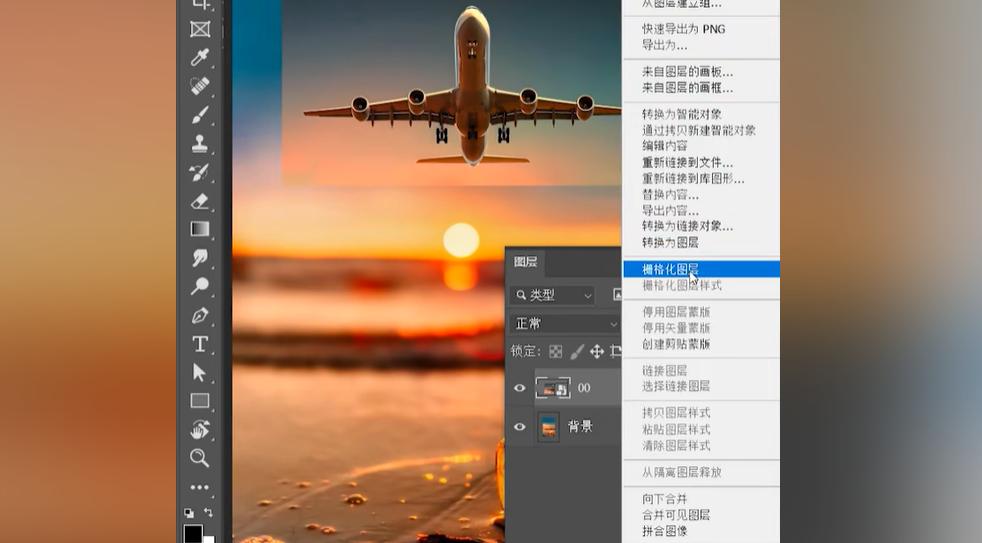Hide the 00 layer with its eye icon
Image resolution: width=982 pixels, height=543 pixels.
[x=520, y=388]
